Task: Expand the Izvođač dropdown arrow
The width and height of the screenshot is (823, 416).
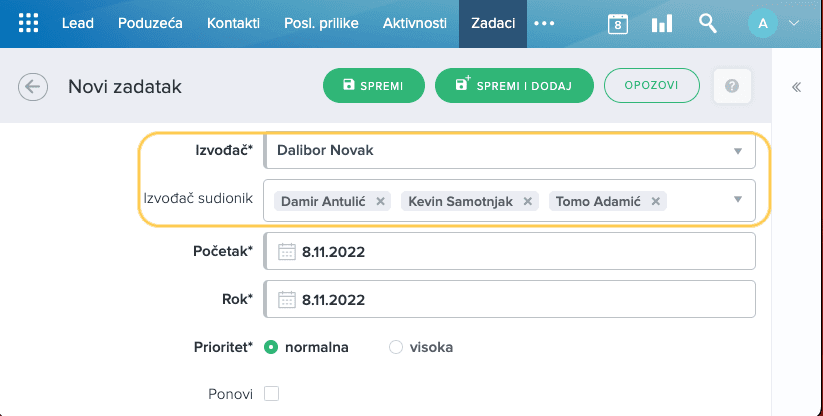Action: [x=737, y=151]
